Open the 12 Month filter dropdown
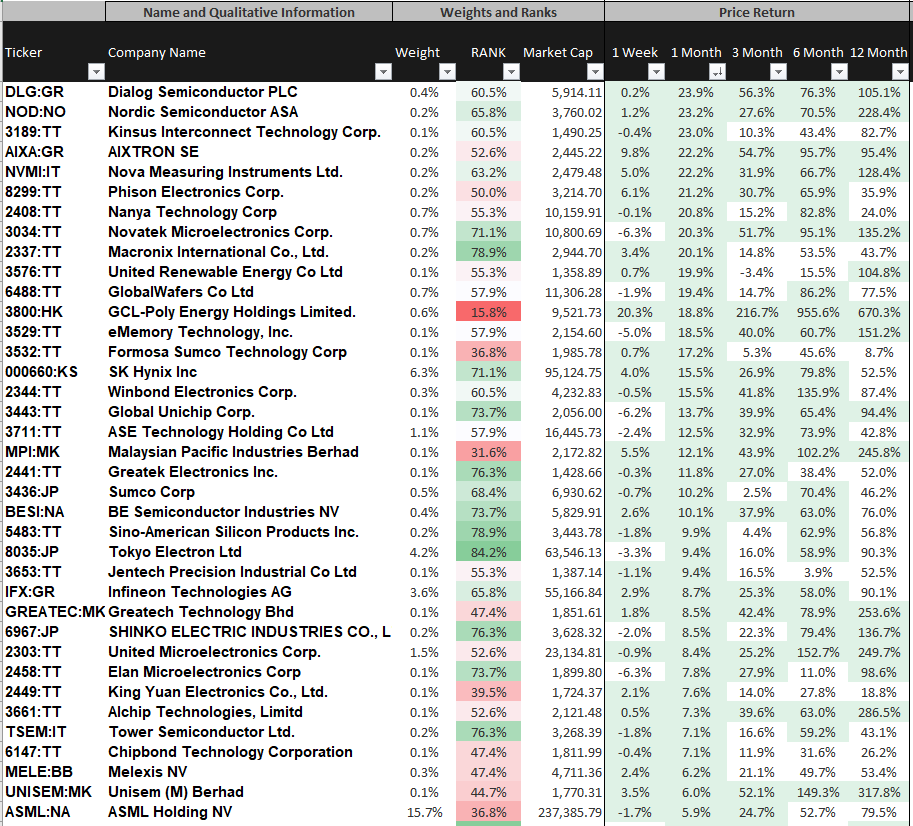 coord(900,72)
